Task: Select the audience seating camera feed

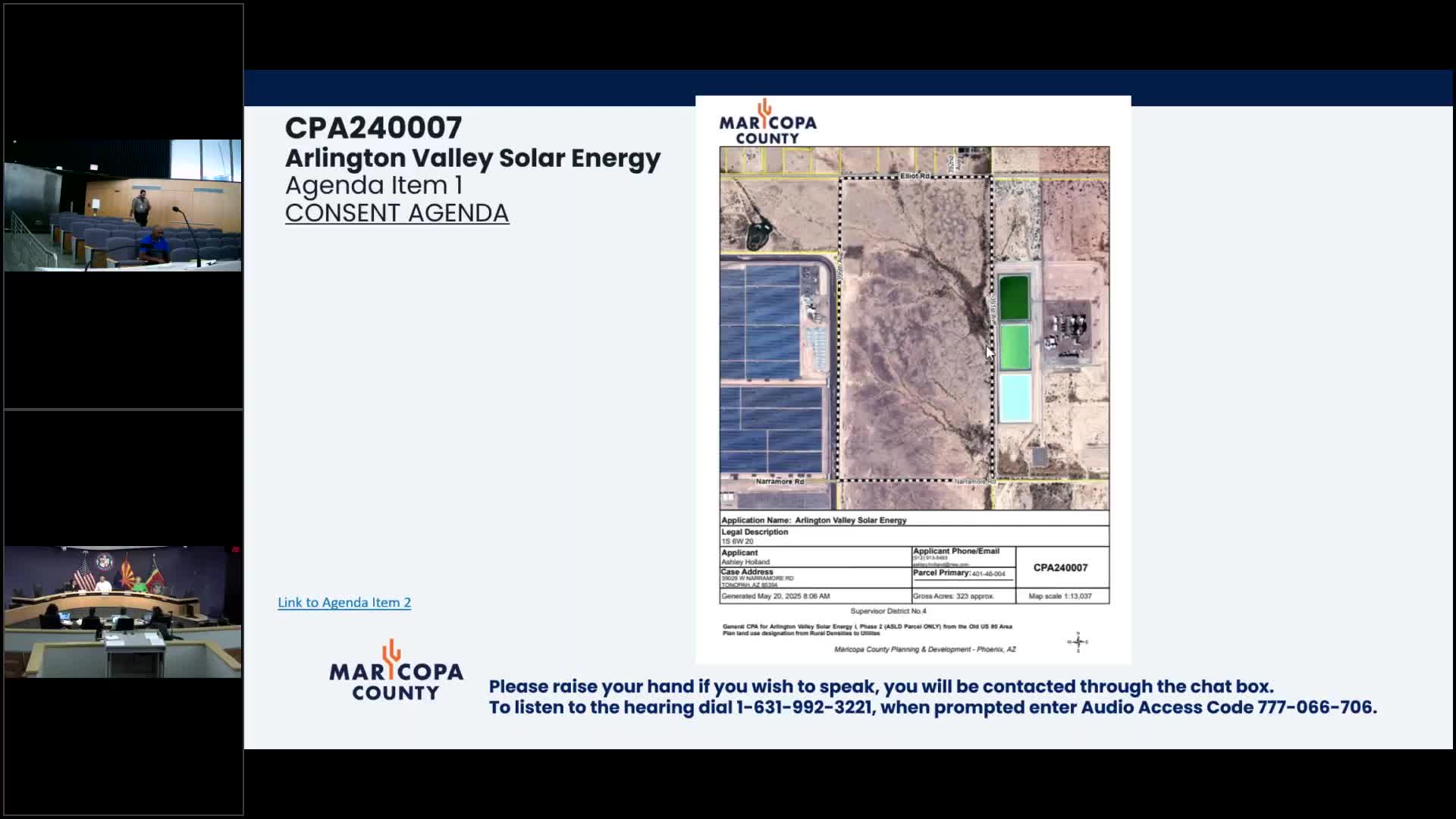Action: [123, 205]
